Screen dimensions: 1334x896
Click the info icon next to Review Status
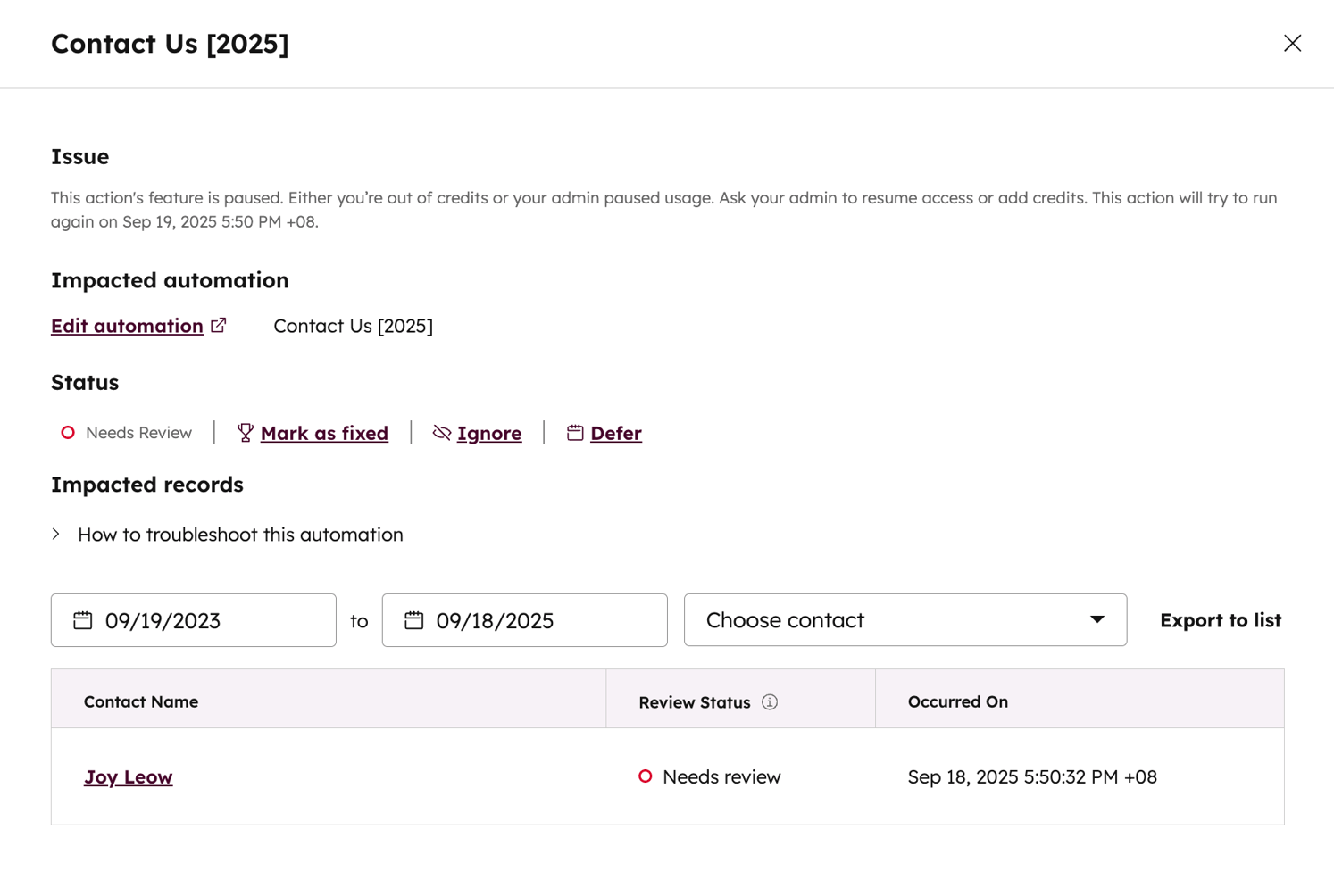coord(770,702)
